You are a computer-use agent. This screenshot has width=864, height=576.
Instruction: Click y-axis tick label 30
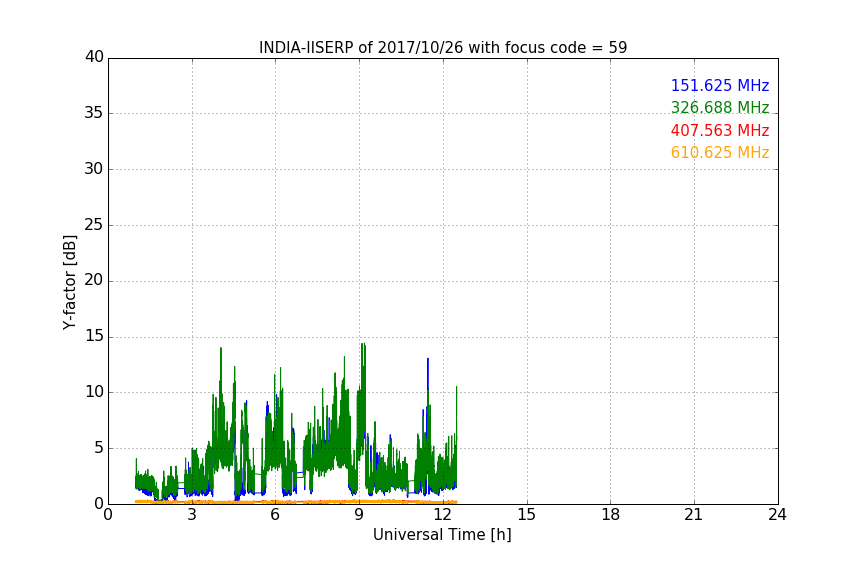coord(94,169)
